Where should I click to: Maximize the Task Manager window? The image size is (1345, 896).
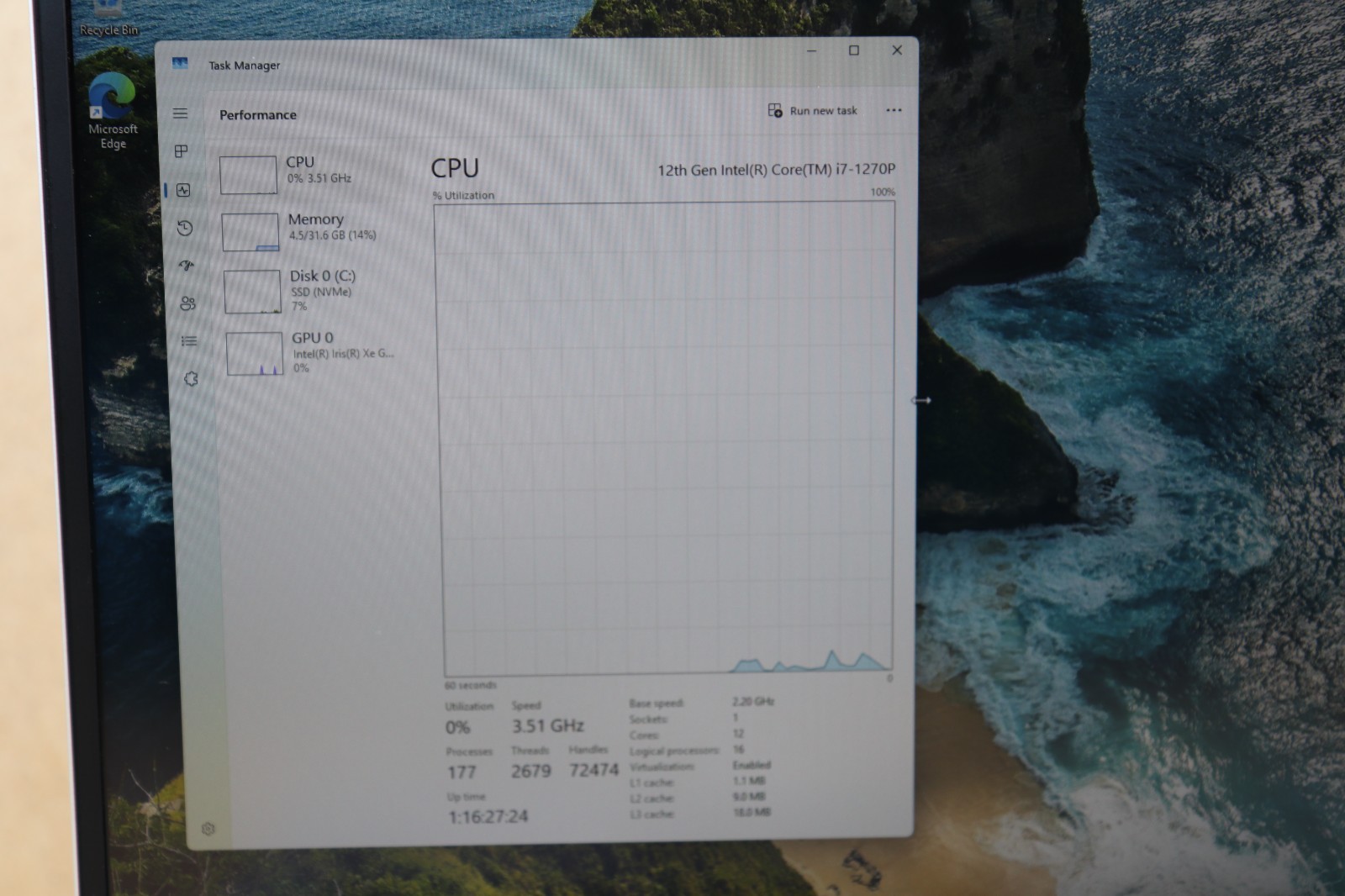coord(854,50)
